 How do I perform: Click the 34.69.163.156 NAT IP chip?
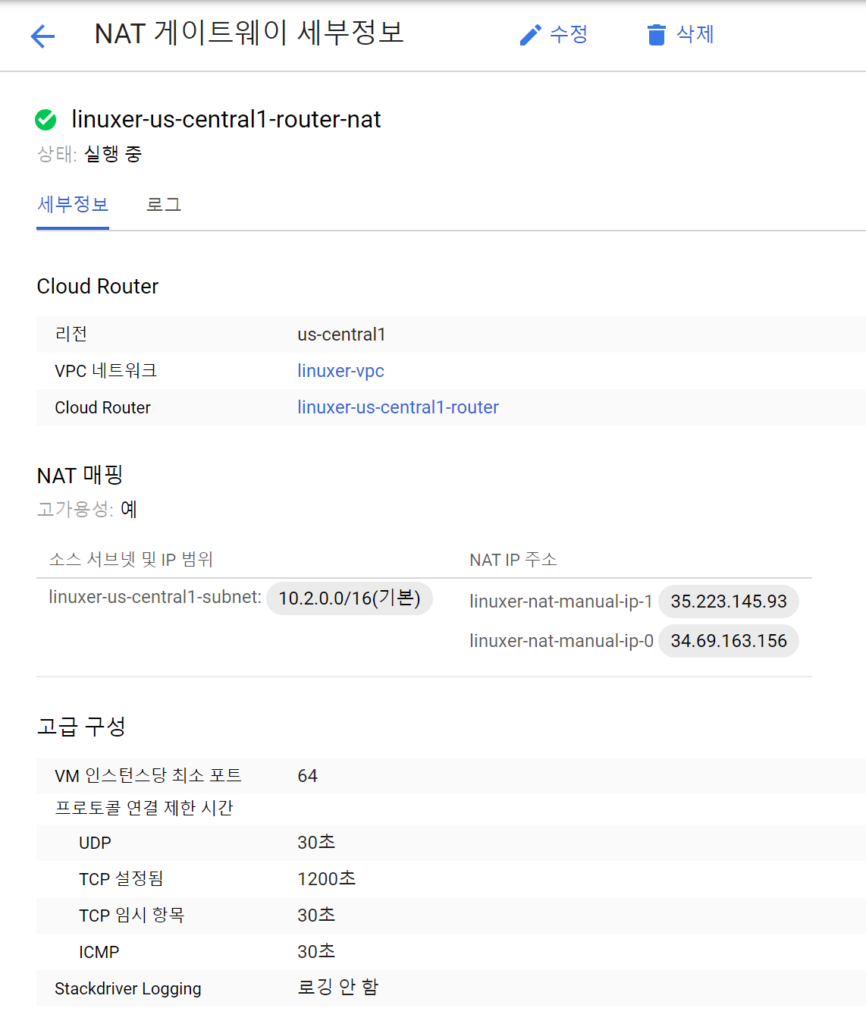728,641
